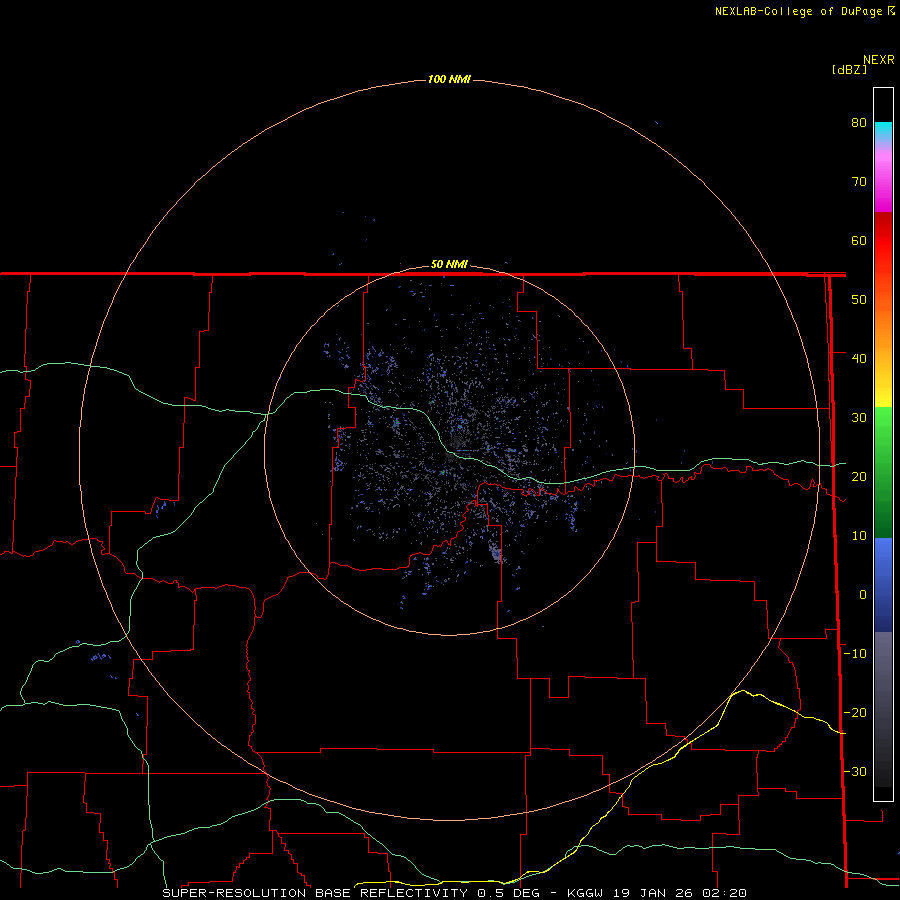Click the dBZ unit label above the legend
Image resolution: width=900 pixels, height=900 pixels.
tap(849, 70)
